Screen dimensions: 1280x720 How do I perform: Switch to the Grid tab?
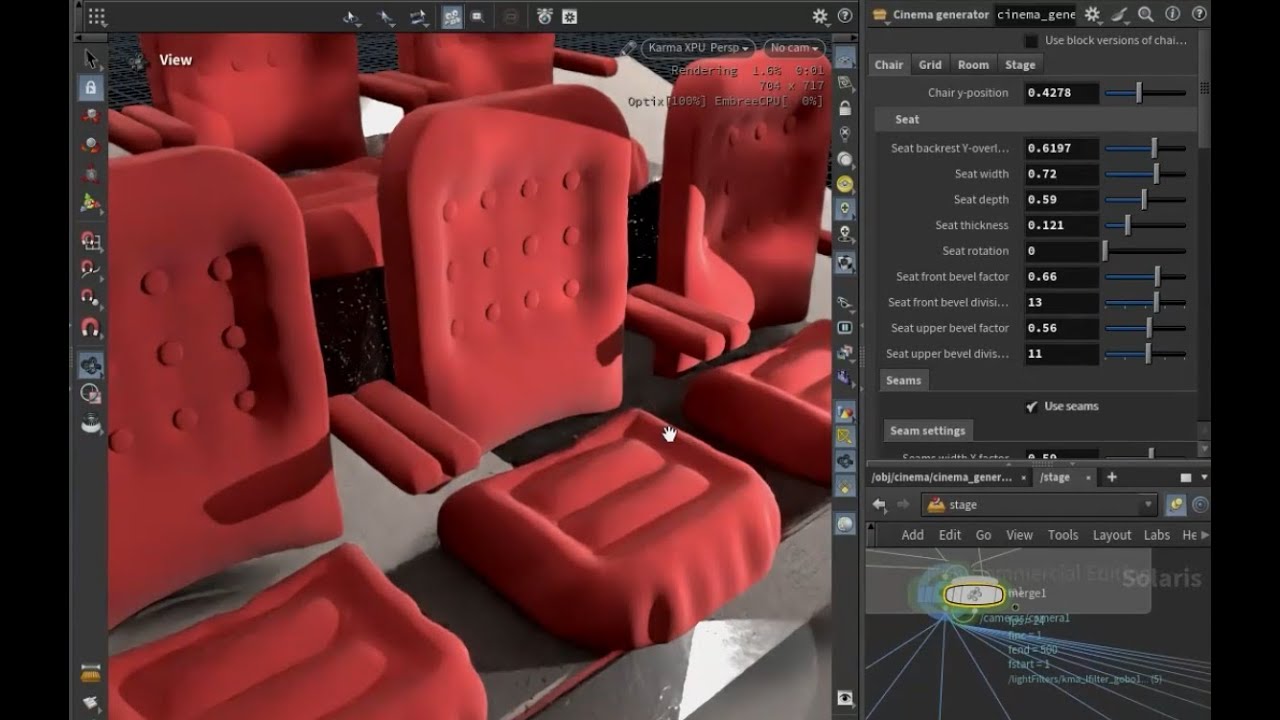click(x=930, y=65)
